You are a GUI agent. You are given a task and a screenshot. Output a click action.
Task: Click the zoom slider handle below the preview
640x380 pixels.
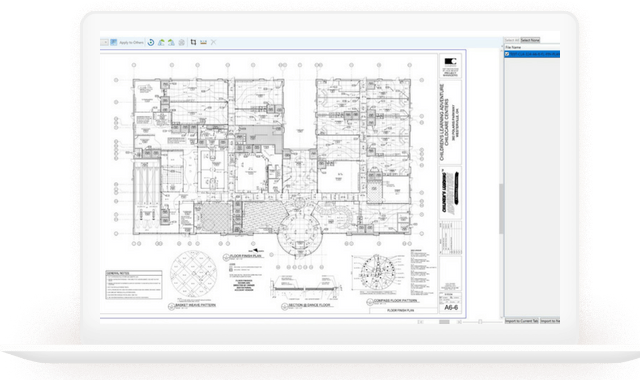point(480,322)
